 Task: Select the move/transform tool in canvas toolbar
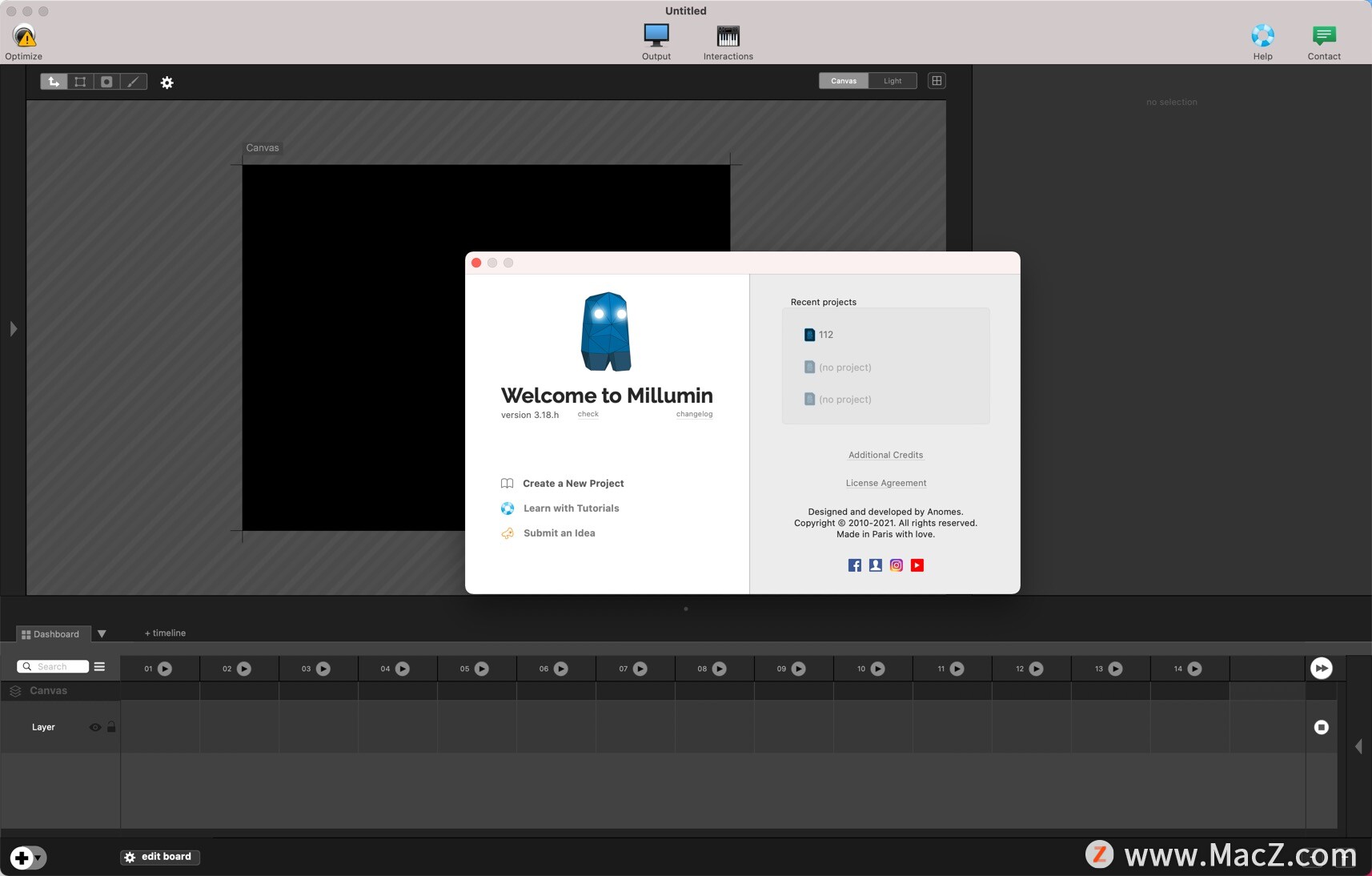point(54,82)
